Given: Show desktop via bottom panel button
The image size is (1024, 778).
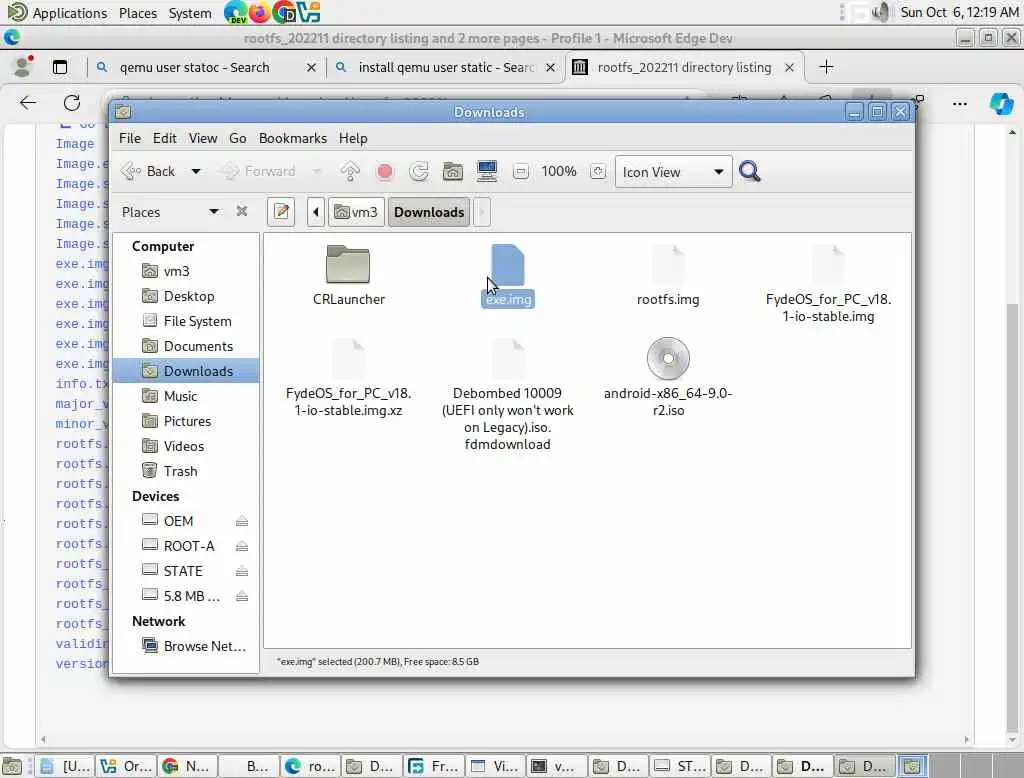Looking at the screenshot, I should [12, 766].
